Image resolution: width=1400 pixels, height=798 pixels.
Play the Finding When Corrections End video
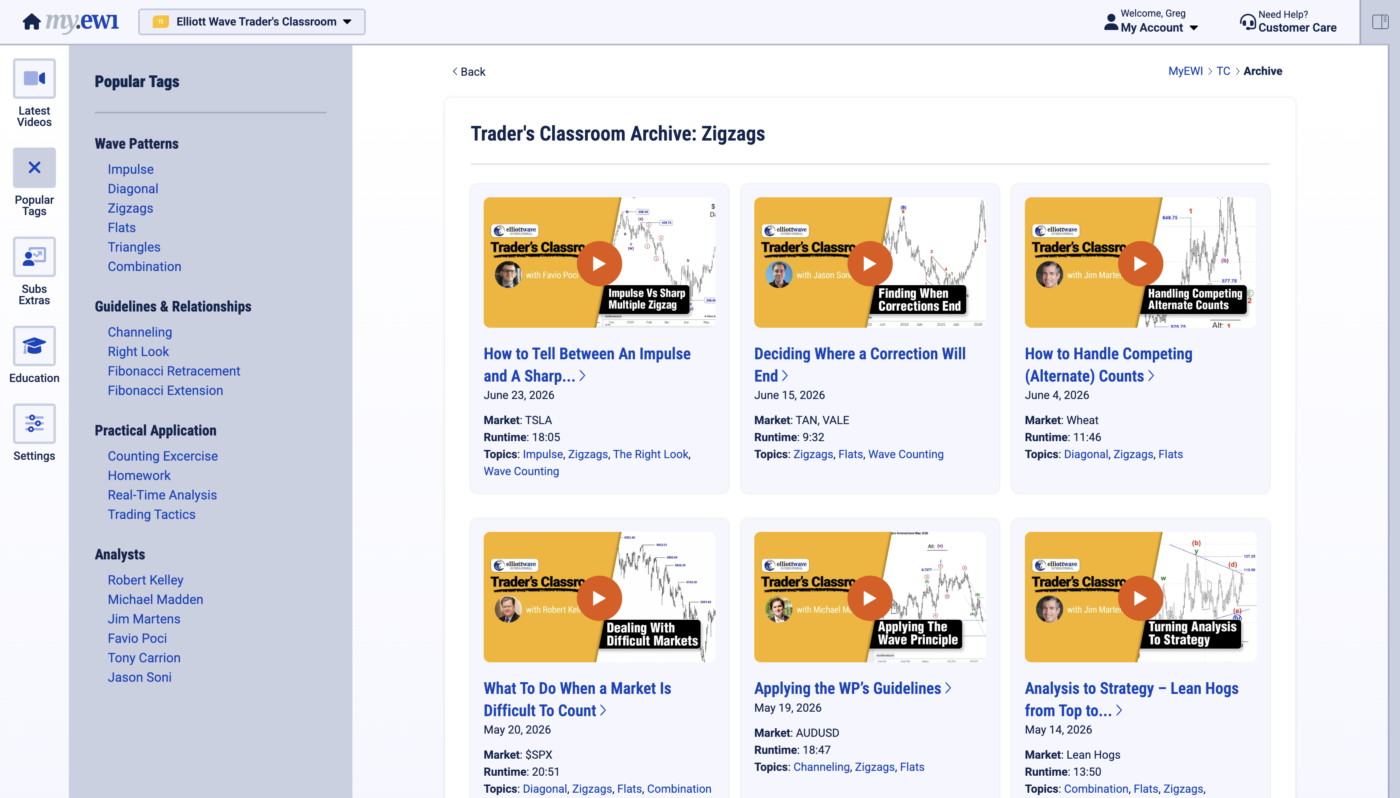click(x=870, y=263)
